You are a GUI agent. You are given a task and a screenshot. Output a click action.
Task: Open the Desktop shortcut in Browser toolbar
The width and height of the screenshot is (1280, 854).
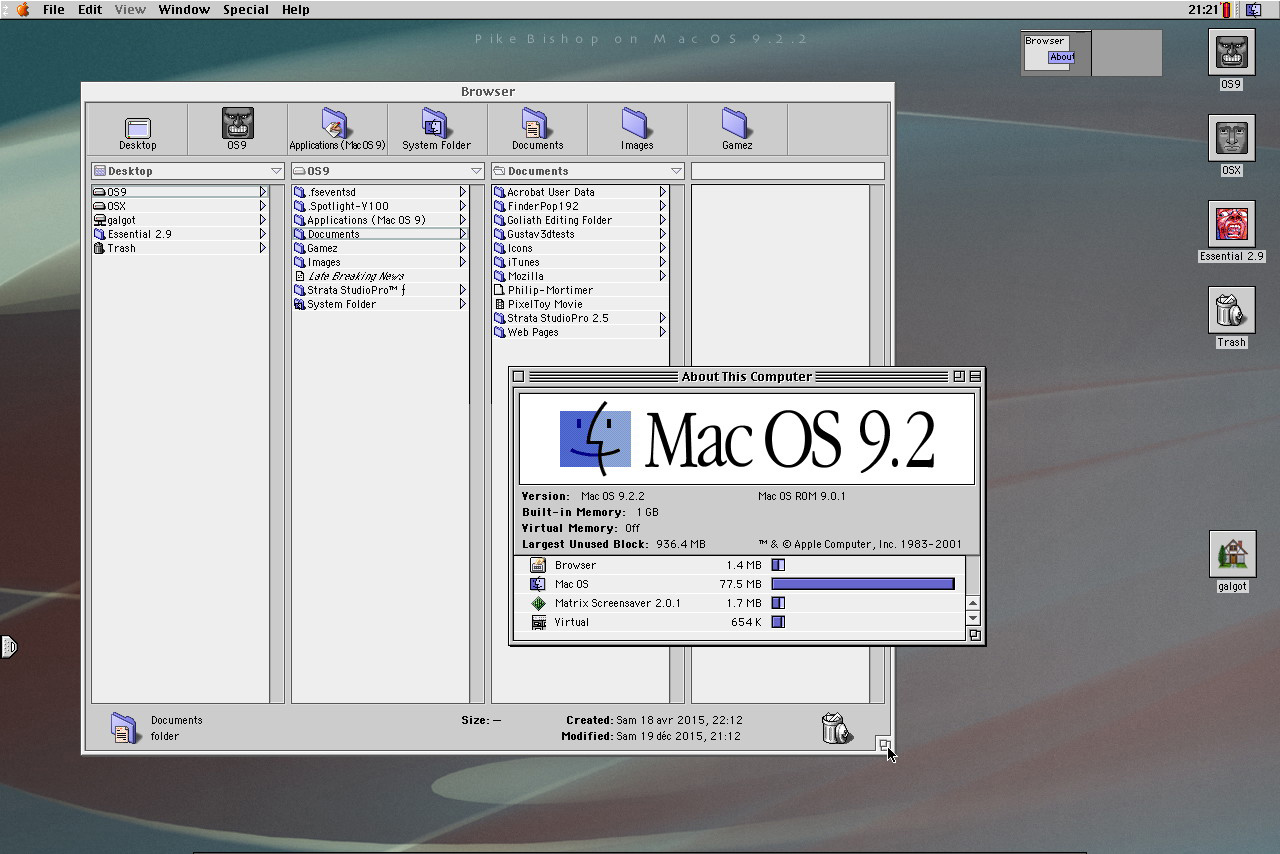coord(137,130)
